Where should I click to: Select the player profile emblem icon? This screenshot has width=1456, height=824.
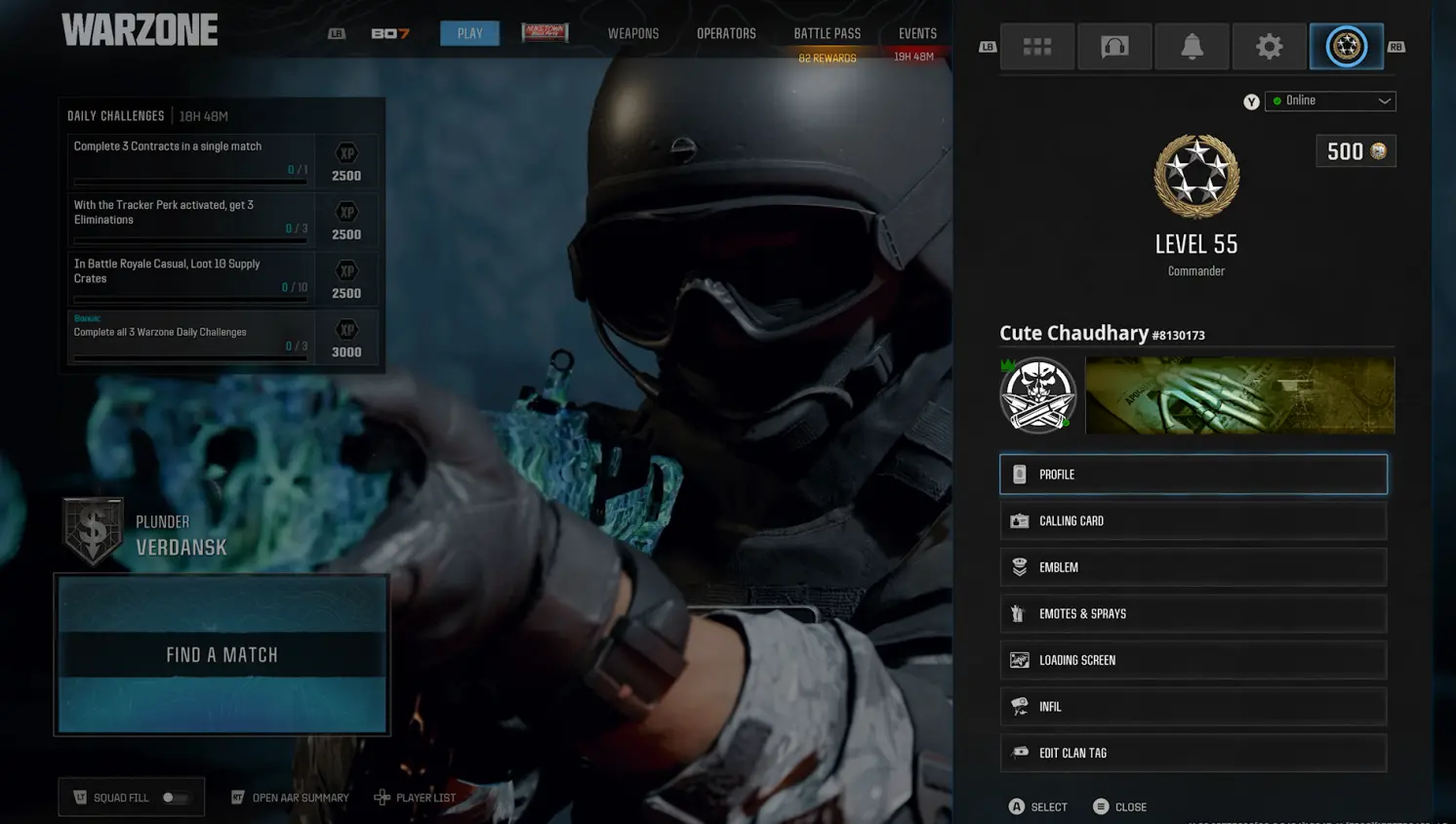pos(1346,46)
